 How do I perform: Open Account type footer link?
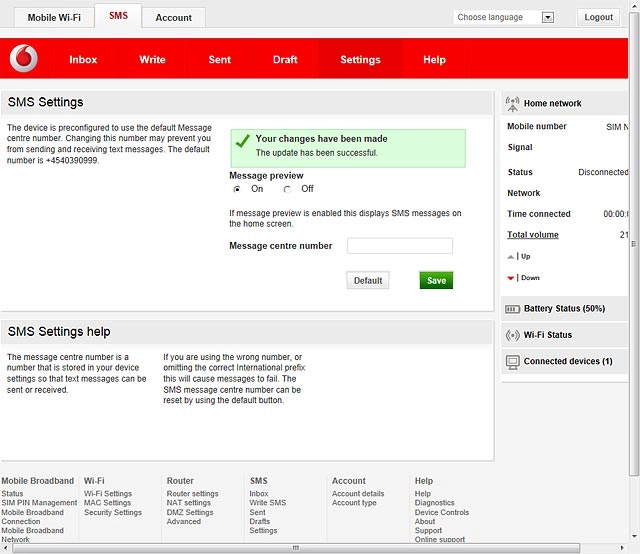[x=354, y=503]
